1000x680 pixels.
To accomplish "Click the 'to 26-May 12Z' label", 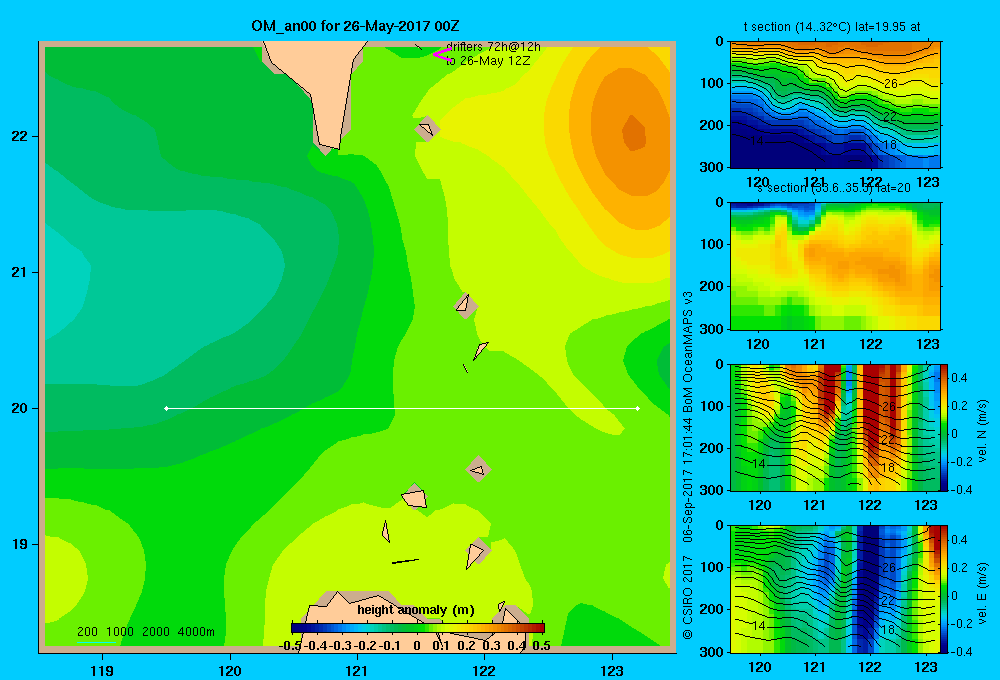I will click(488, 61).
